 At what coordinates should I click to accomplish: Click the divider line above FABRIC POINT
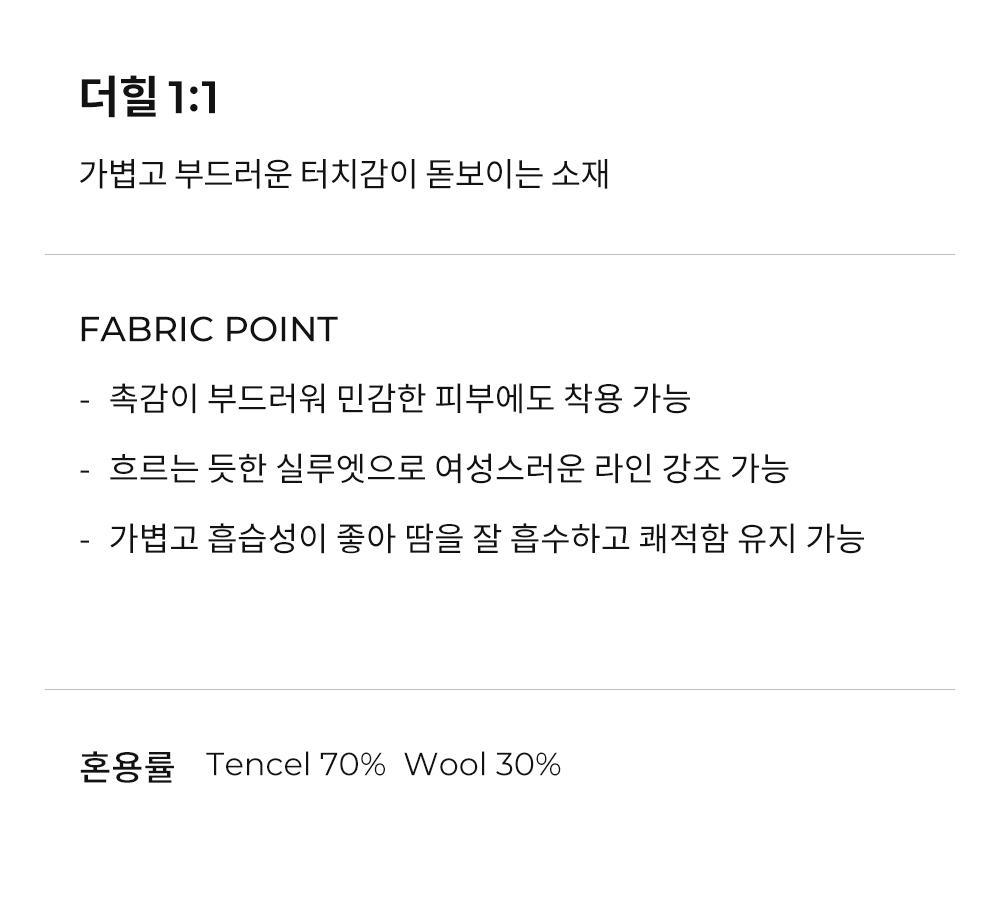click(500, 255)
